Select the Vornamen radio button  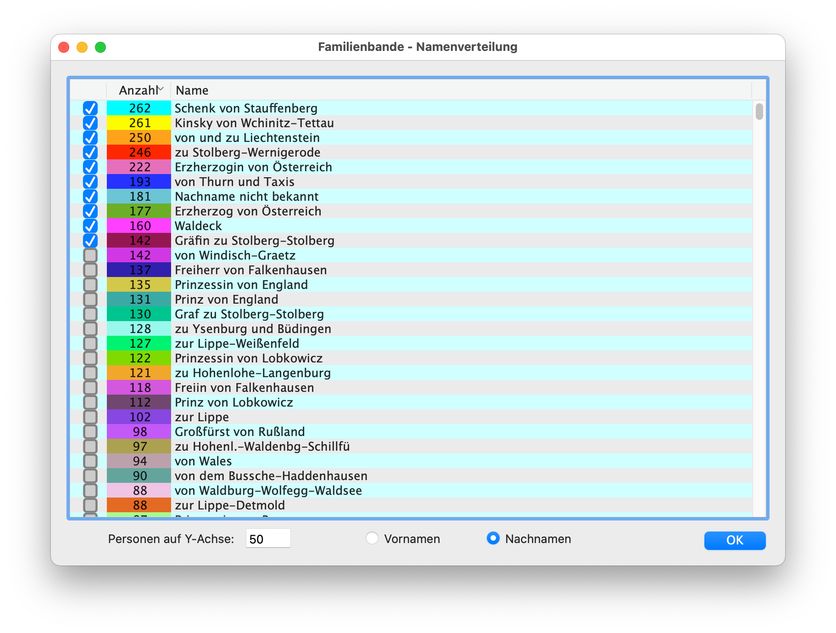click(373, 539)
